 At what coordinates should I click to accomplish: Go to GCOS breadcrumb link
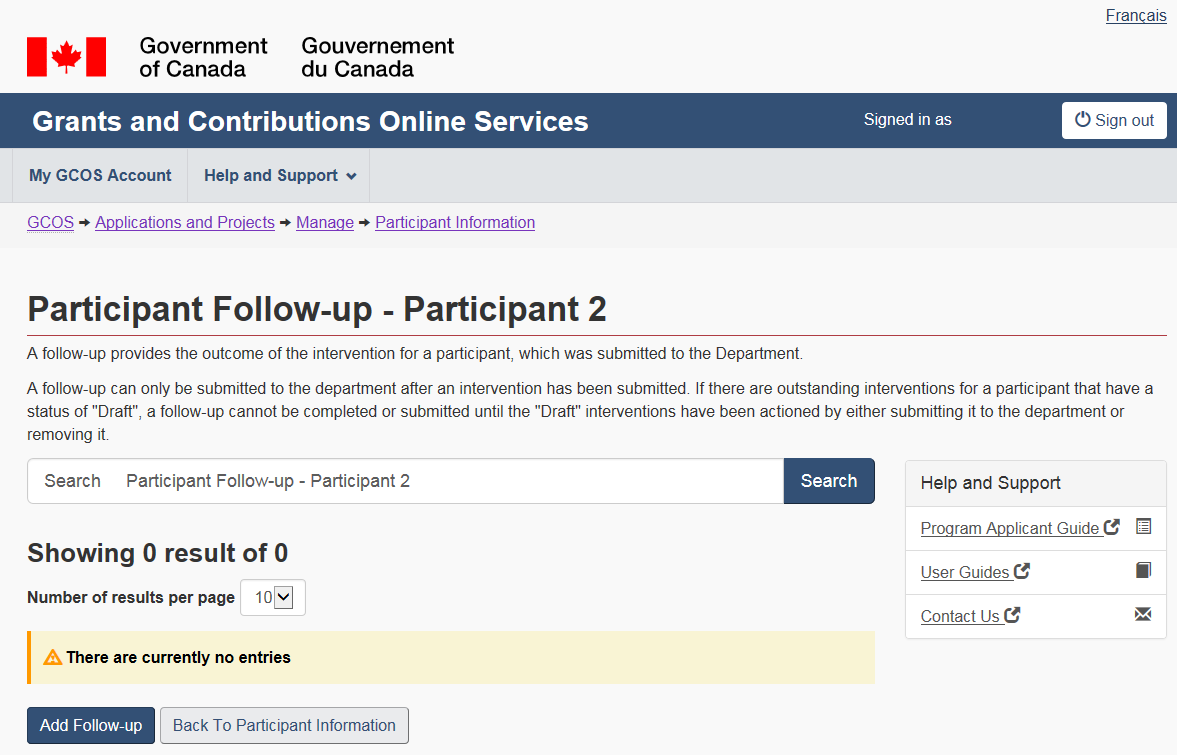click(50, 223)
